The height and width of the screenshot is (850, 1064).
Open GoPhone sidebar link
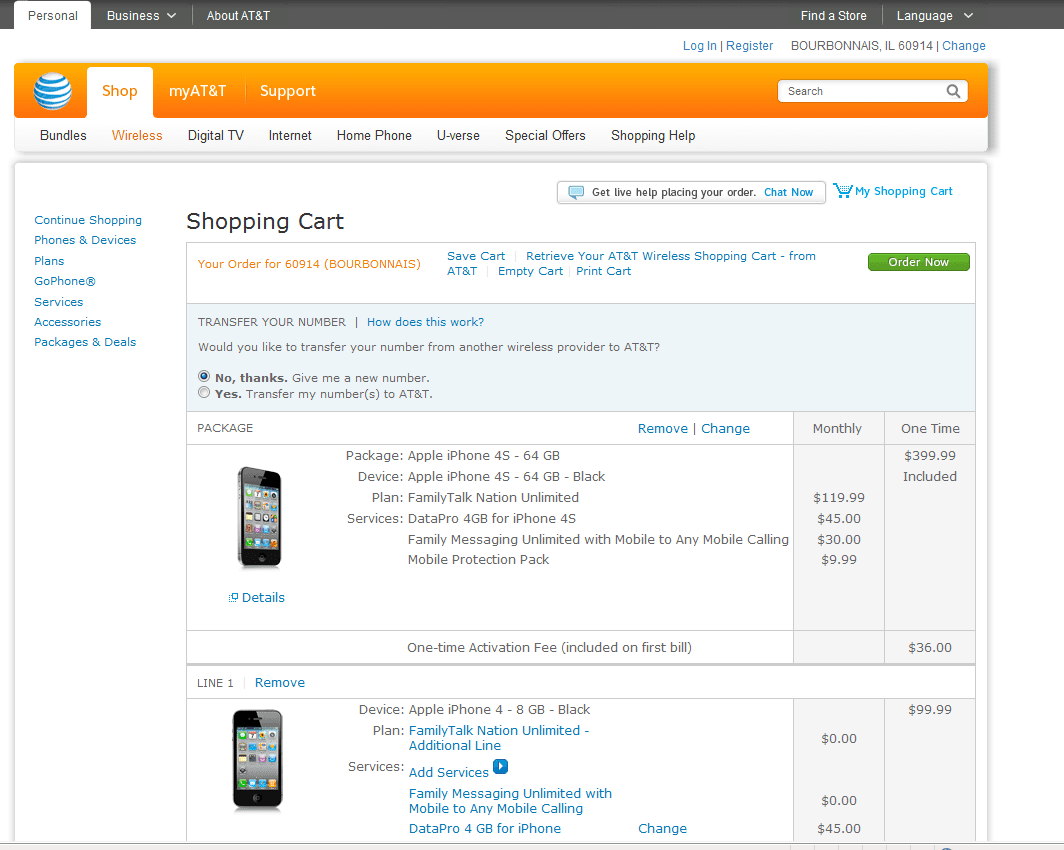[x=64, y=281]
